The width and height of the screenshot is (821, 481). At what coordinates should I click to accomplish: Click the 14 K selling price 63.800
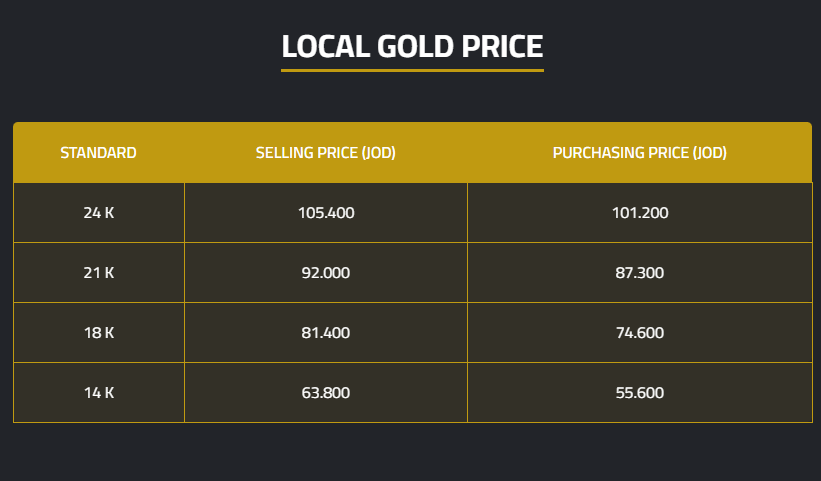[x=326, y=393]
